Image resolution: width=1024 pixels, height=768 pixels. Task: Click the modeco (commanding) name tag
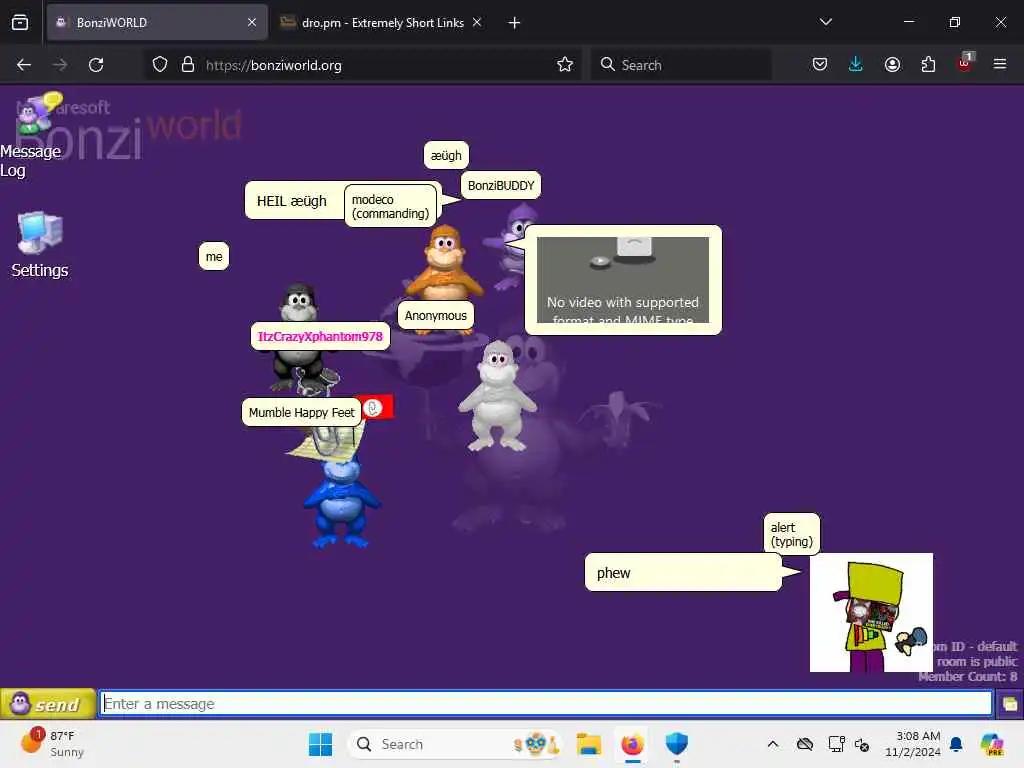(391, 206)
